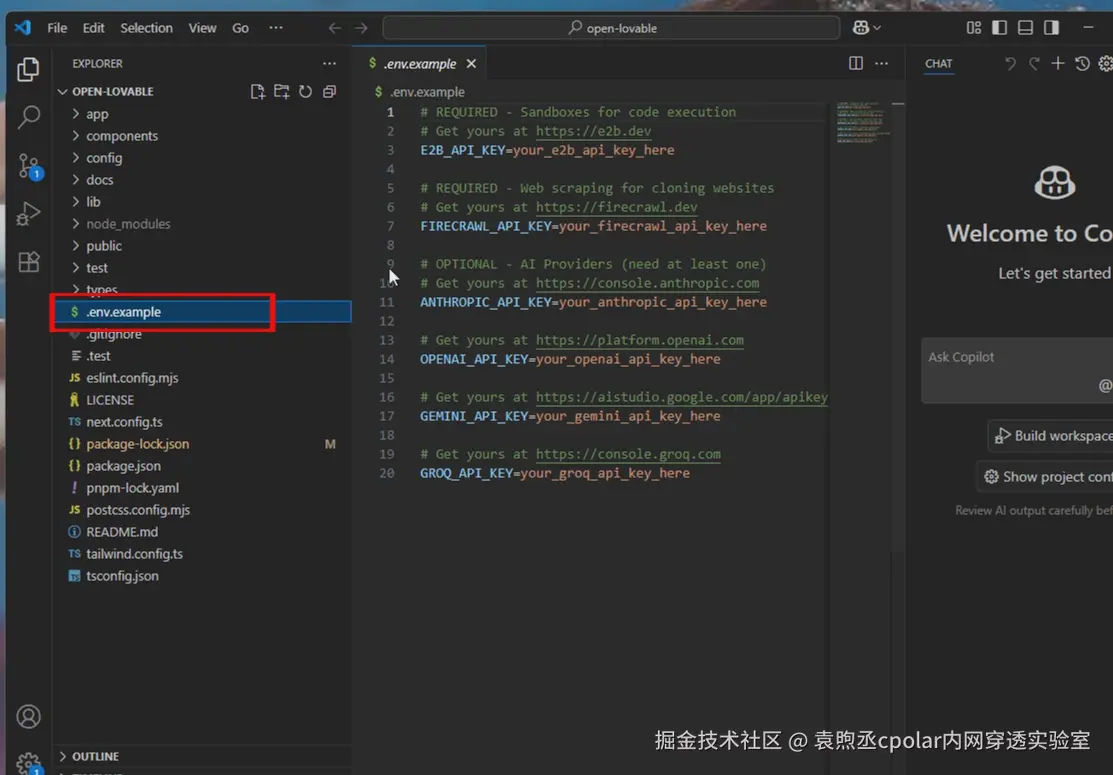This screenshot has width=1113, height=775.
Task: Collapse the OPEN-LOVABLE root folder
Action: [112, 92]
